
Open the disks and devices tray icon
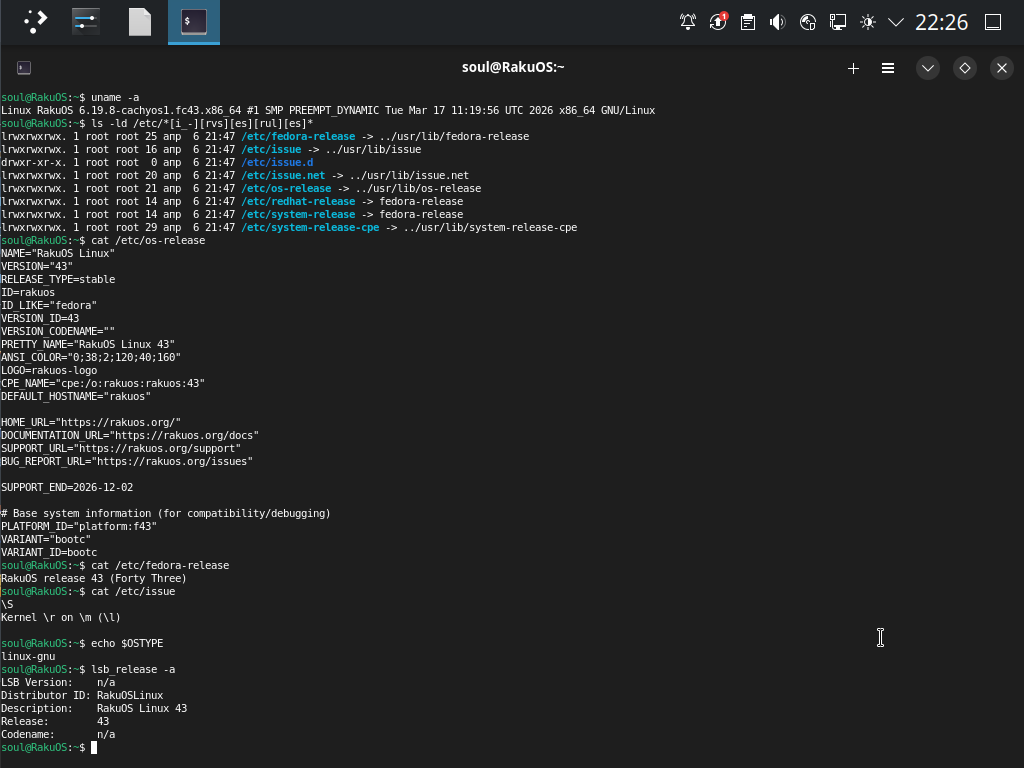[x=809, y=22]
